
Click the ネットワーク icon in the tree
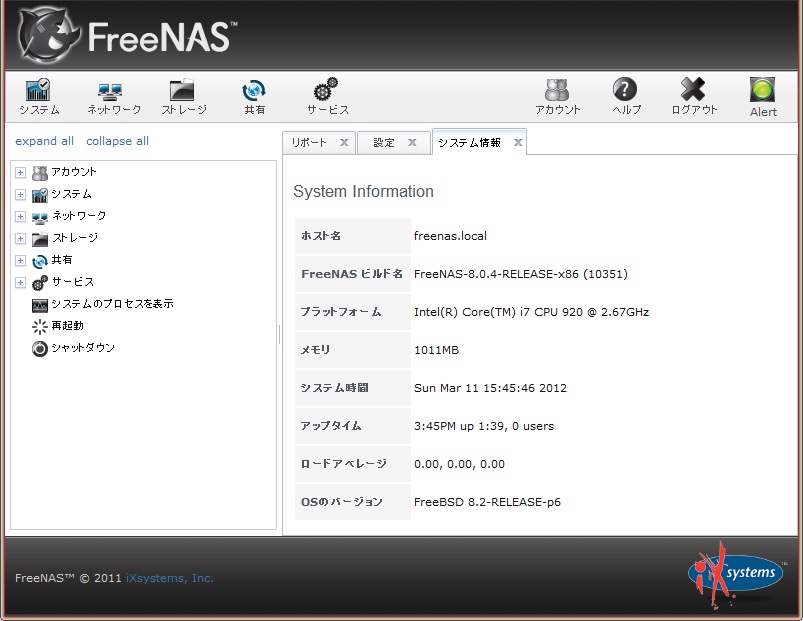[x=39, y=218]
